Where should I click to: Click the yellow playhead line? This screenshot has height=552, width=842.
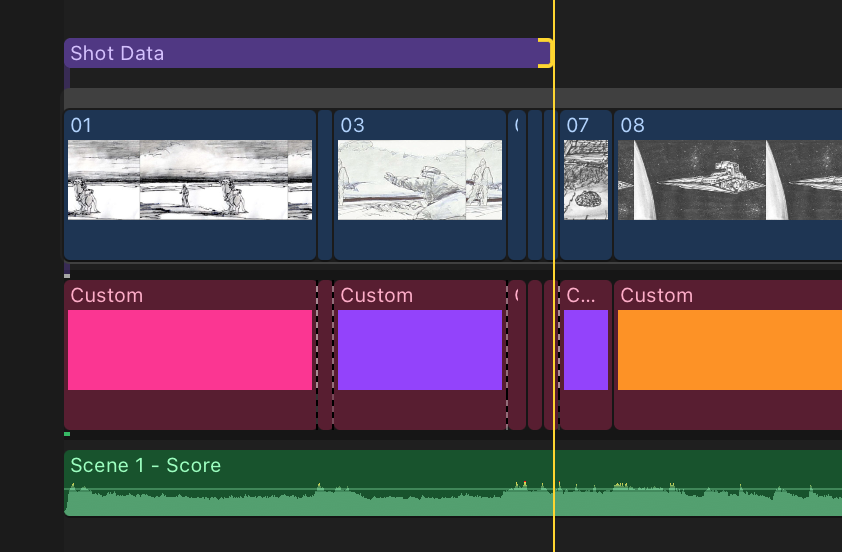(554, 276)
